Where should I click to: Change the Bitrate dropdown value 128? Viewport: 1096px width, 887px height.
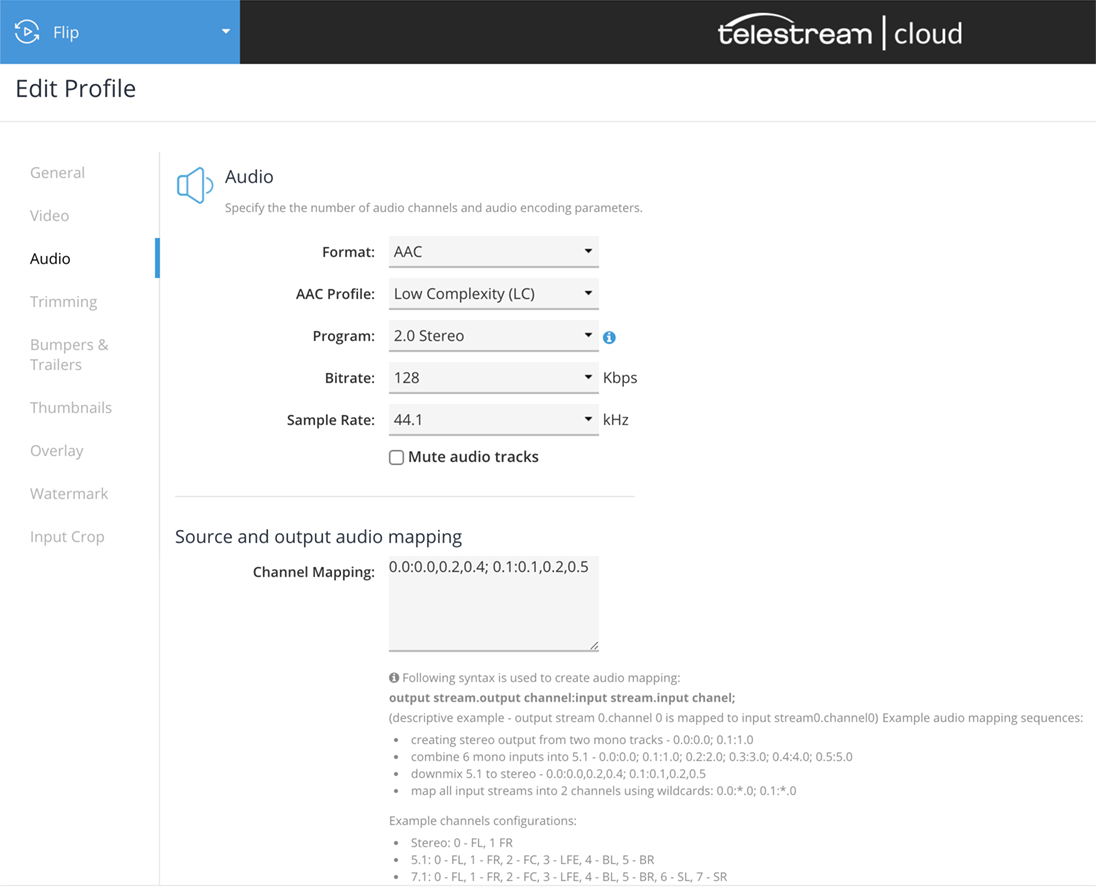[493, 377]
